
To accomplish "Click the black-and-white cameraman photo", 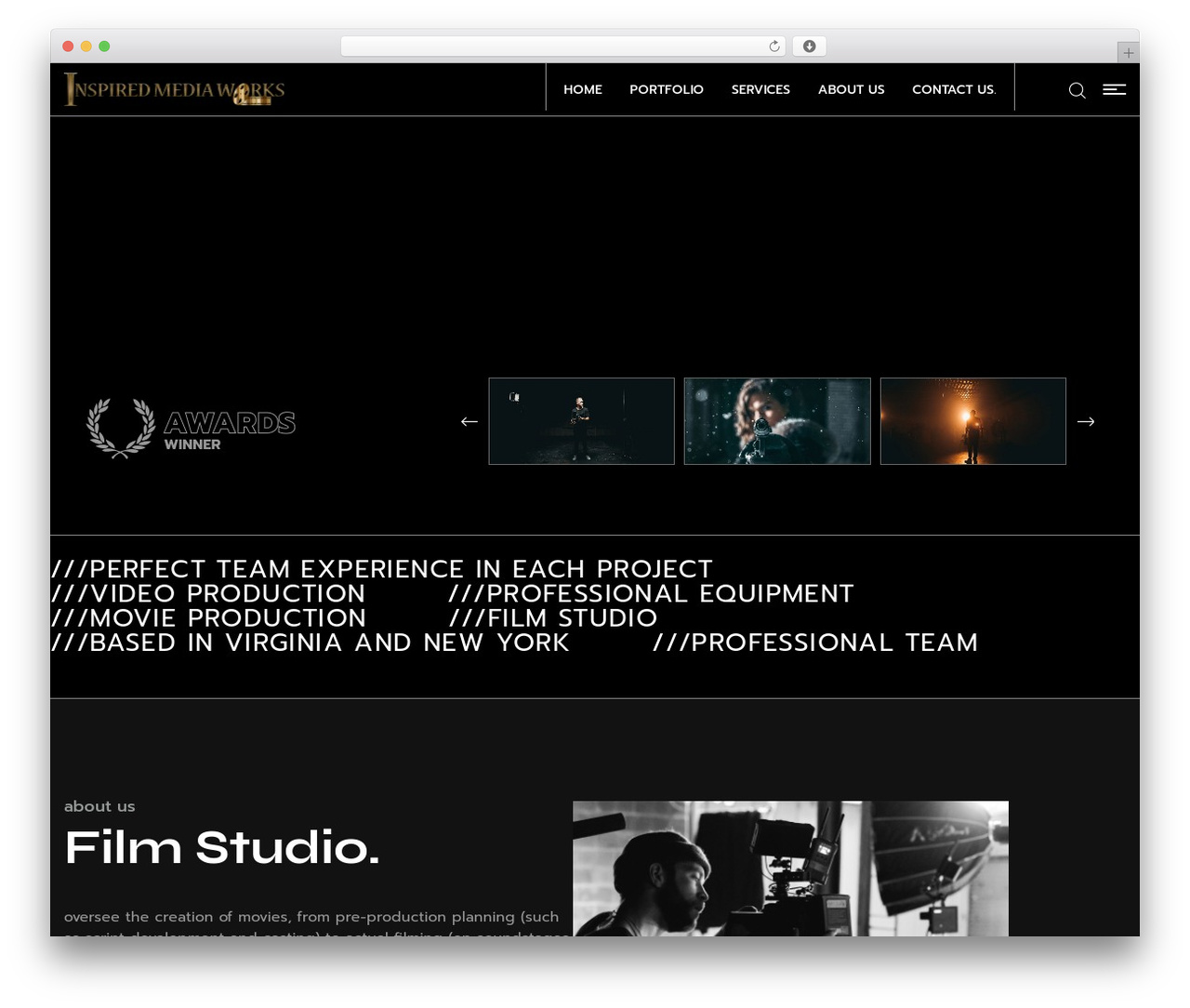I will (x=790, y=869).
